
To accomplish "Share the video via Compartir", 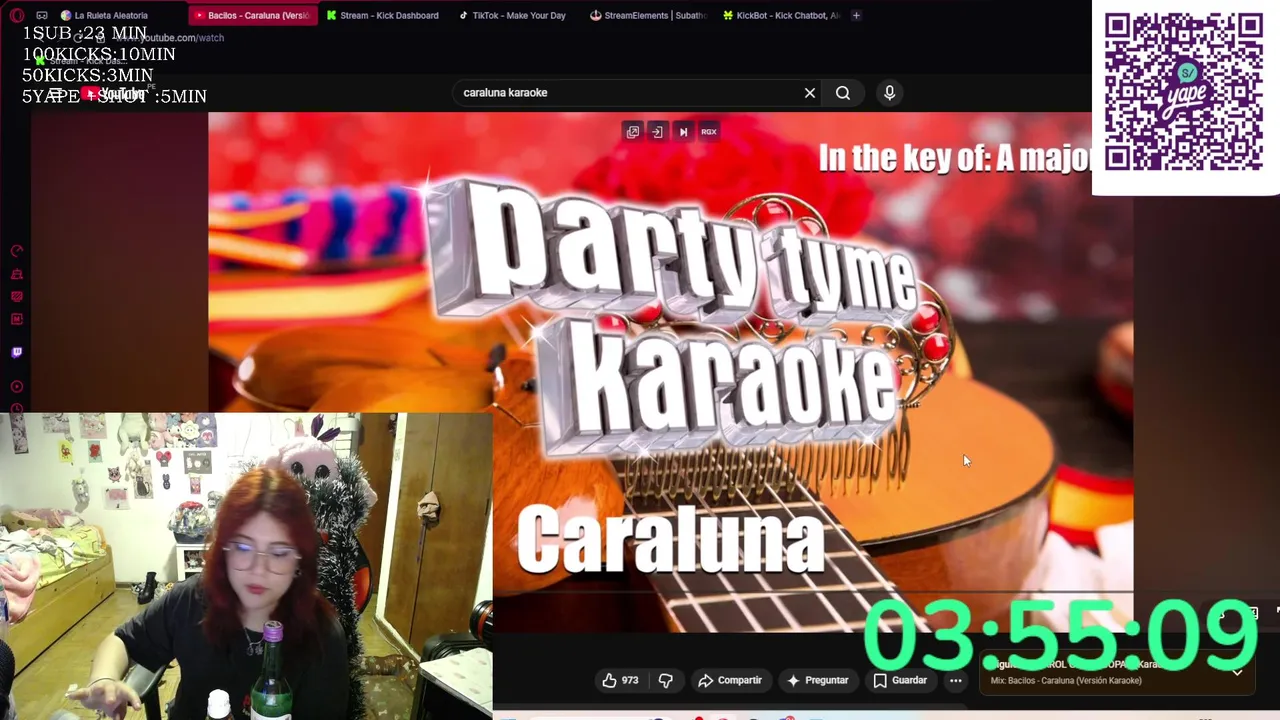I will (730, 680).
